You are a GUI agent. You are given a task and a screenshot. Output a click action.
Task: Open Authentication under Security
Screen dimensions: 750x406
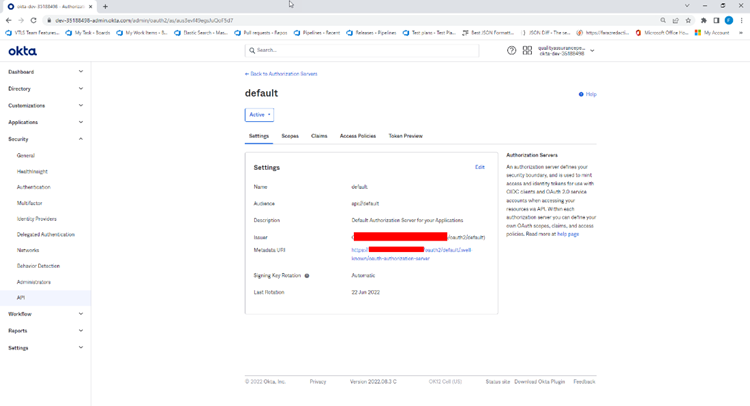point(33,187)
